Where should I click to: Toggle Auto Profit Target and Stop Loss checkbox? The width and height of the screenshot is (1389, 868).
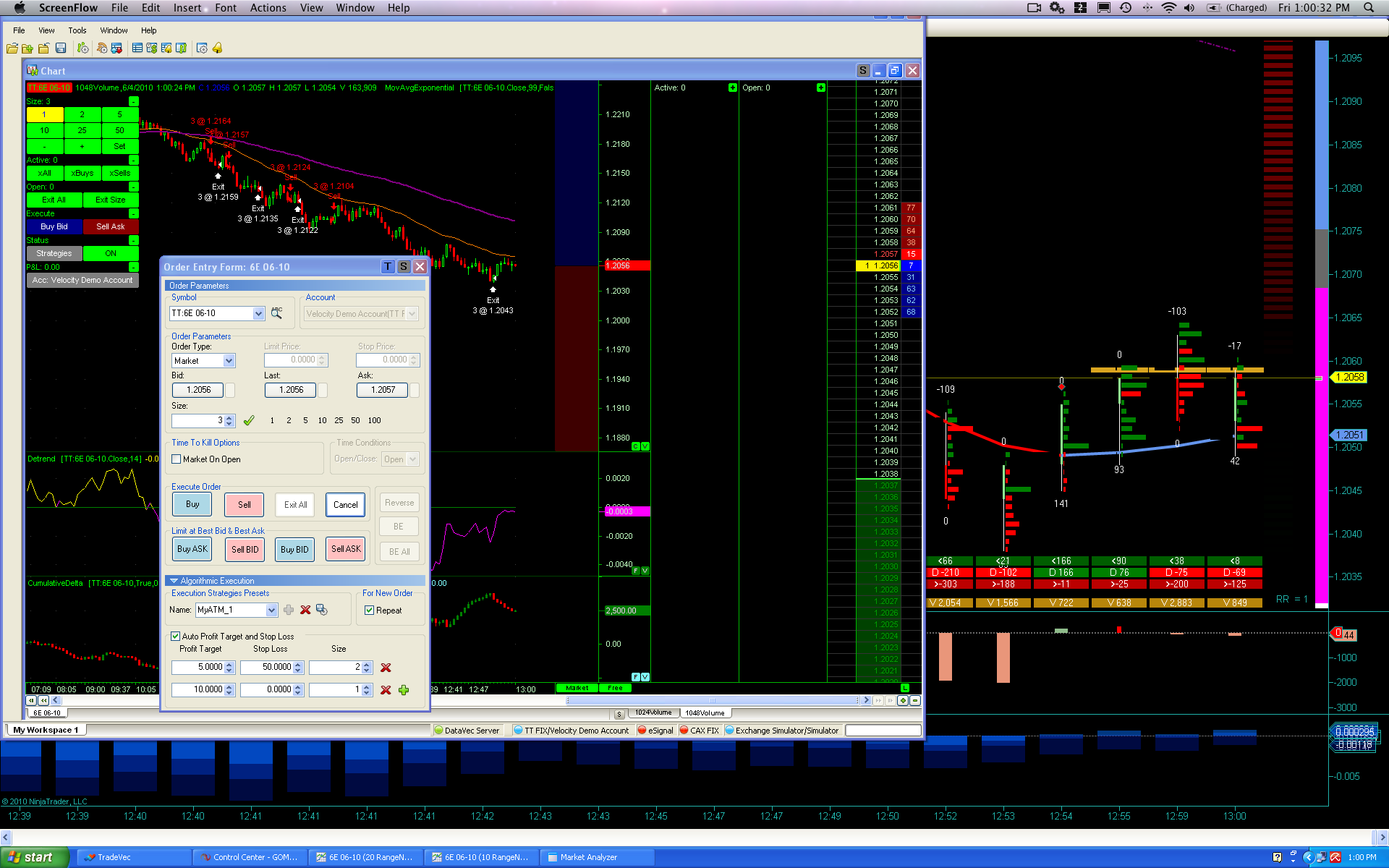(175, 637)
